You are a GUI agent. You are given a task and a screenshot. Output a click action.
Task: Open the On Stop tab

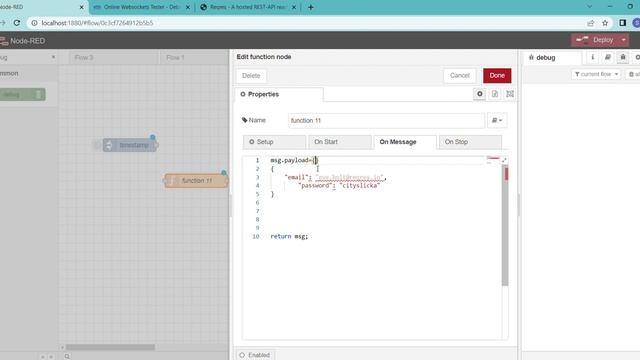pyautogui.click(x=470, y=142)
